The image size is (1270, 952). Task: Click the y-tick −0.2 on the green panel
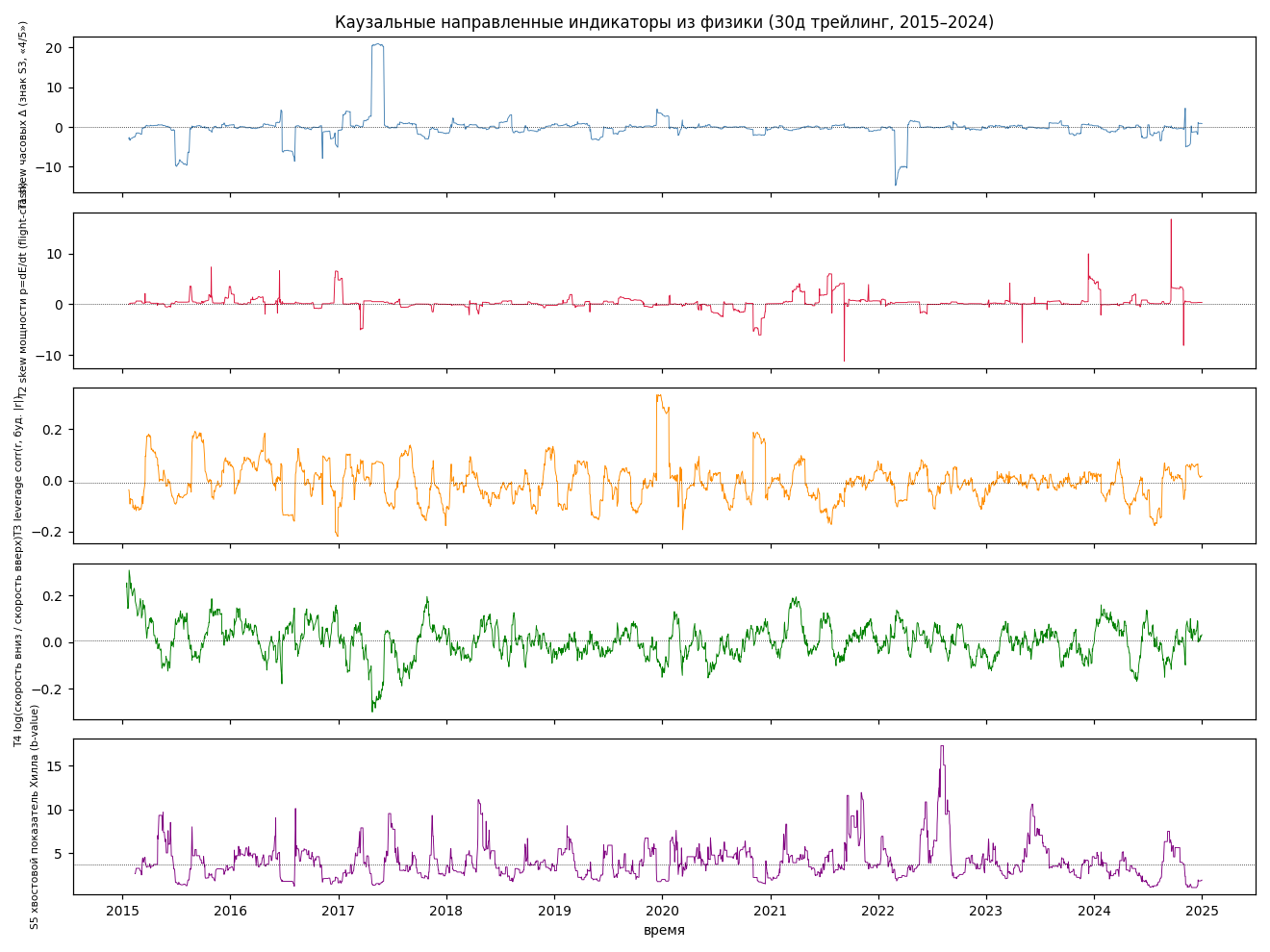point(49,689)
